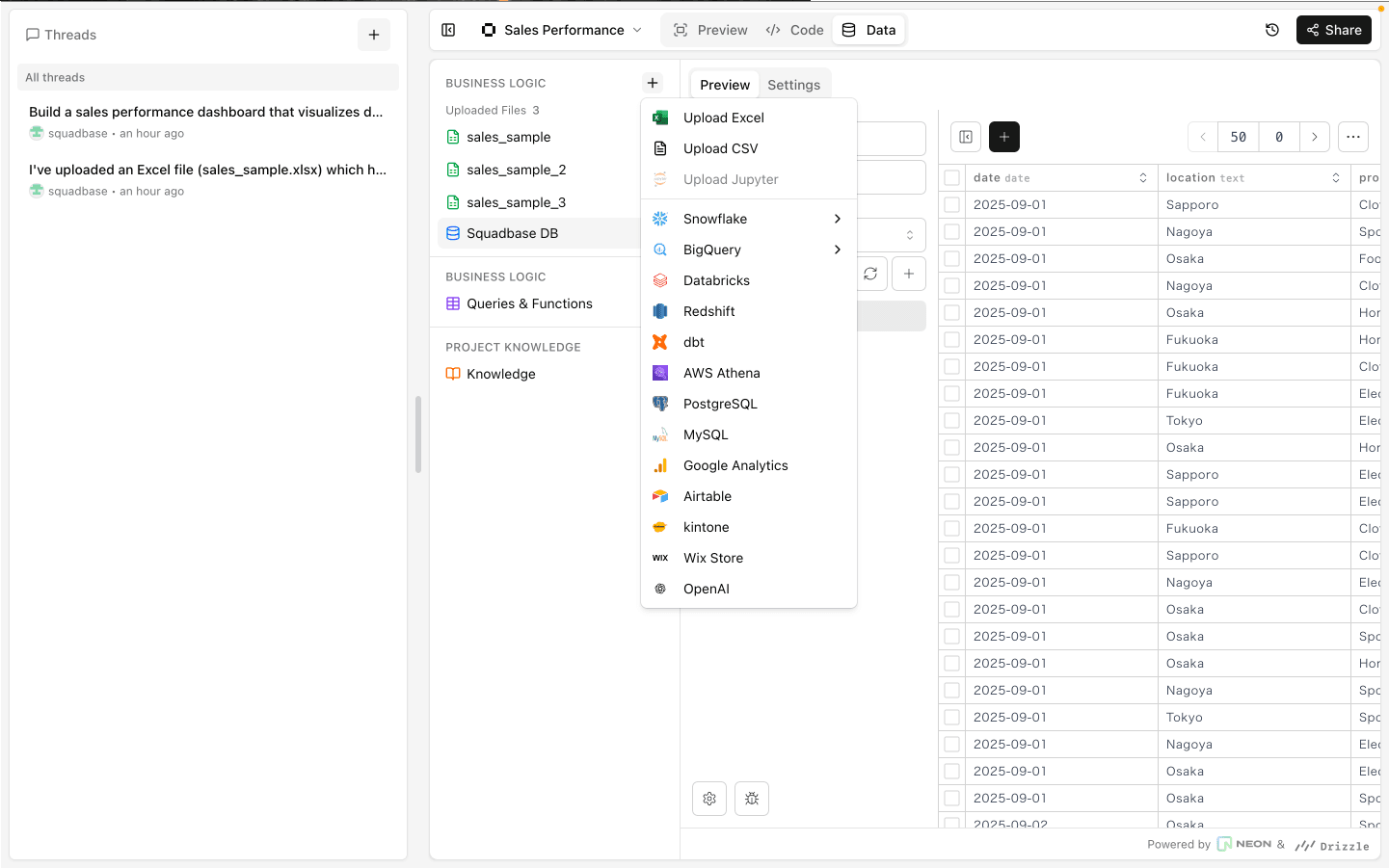Click the refresh icon button
Image resolution: width=1389 pixels, height=868 pixels.
[870, 274]
